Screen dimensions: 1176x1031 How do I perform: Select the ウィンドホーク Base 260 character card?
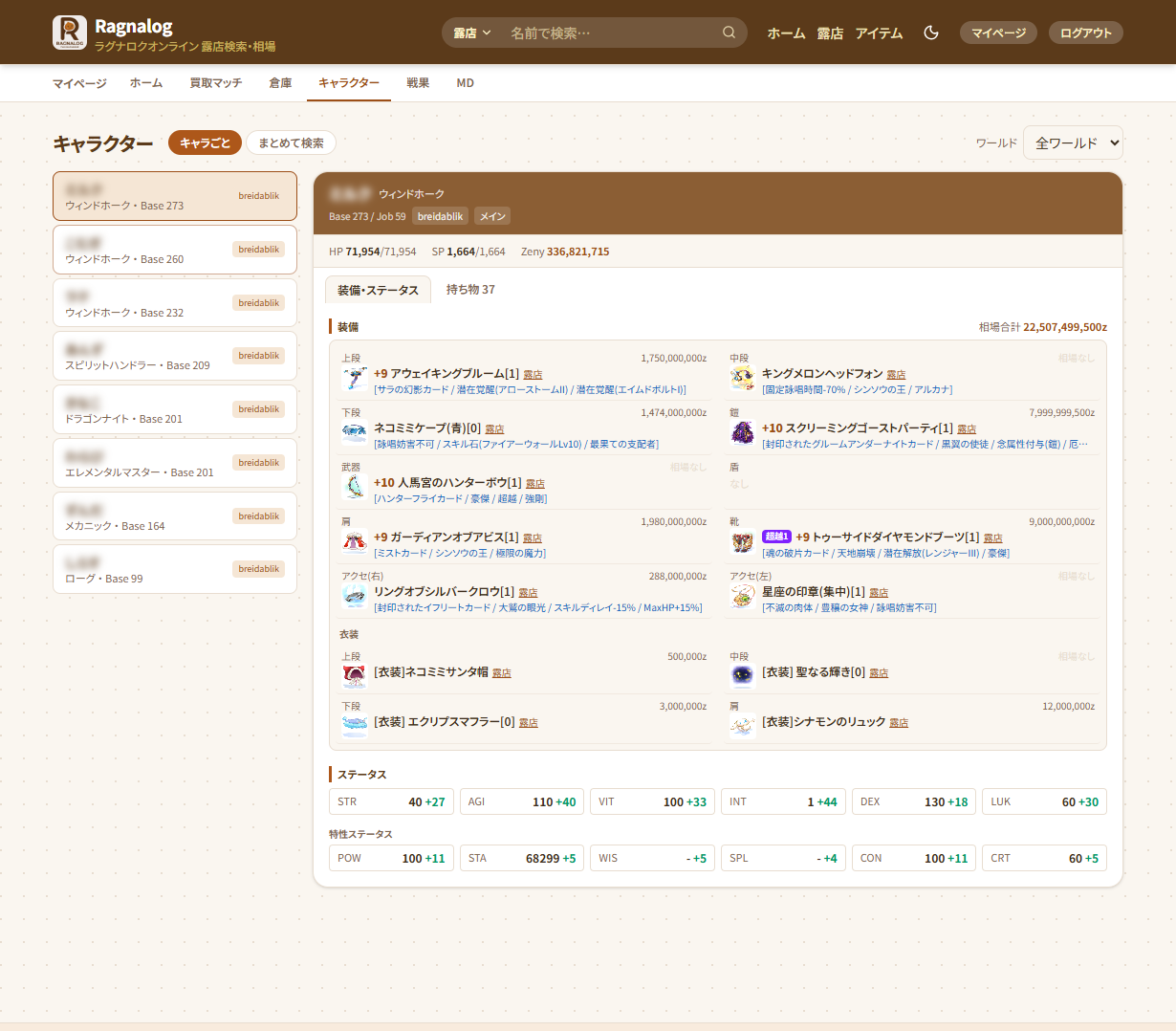pos(175,250)
